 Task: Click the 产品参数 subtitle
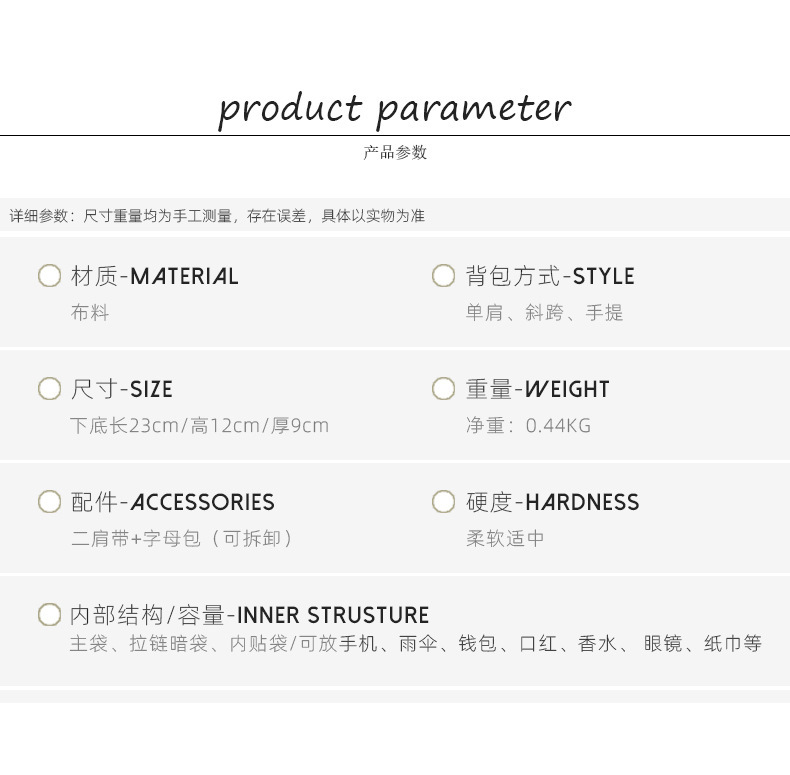[394, 152]
